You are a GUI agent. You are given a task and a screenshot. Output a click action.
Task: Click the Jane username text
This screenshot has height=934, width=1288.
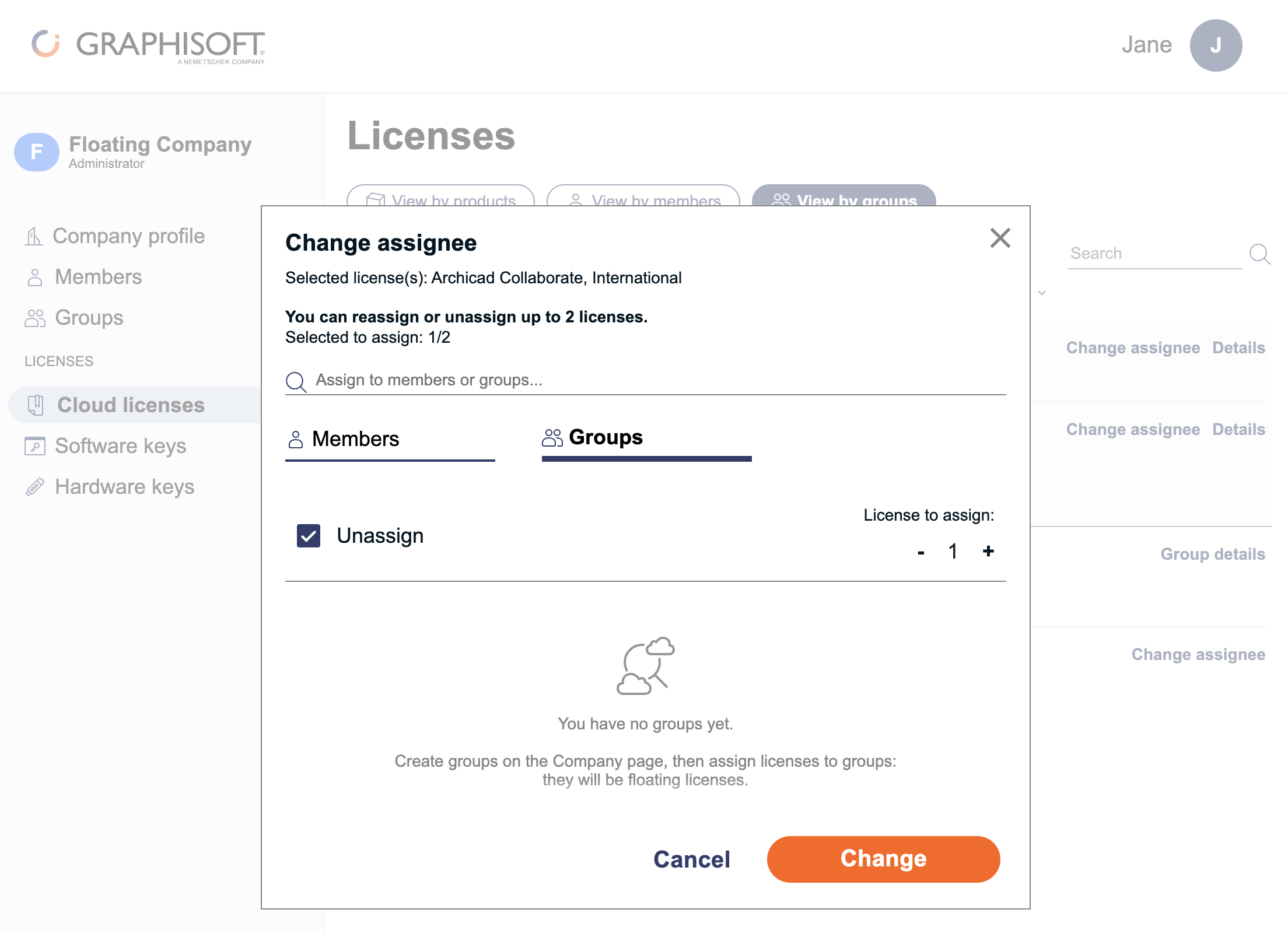point(1147,45)
